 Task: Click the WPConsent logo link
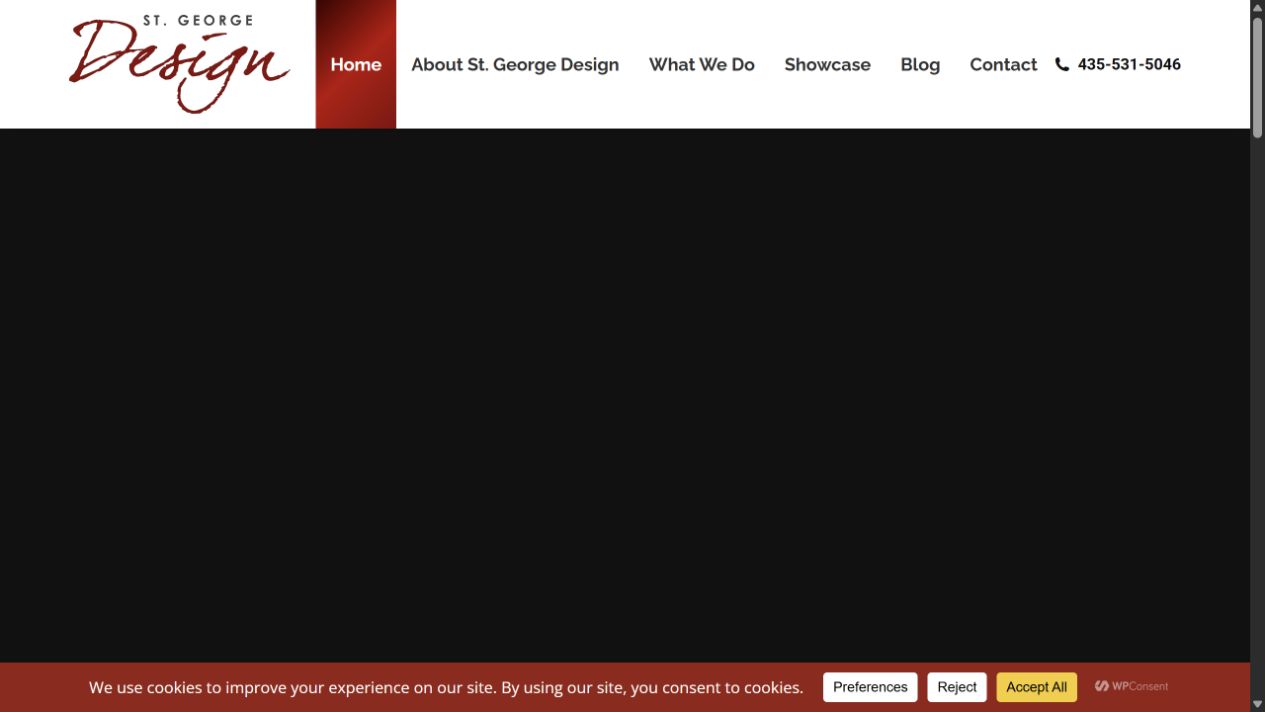(x=1131, y=686)
